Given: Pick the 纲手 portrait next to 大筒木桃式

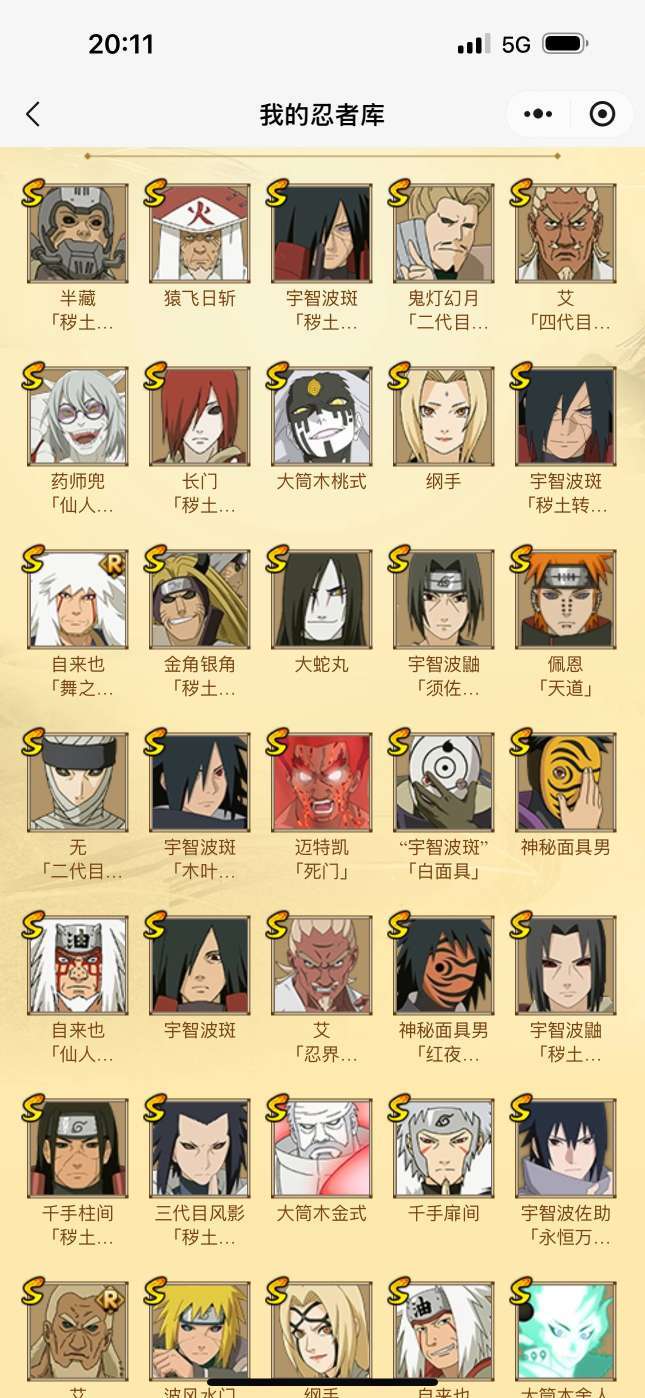Looking at the screenshot, I should click(x=444, y=417).
